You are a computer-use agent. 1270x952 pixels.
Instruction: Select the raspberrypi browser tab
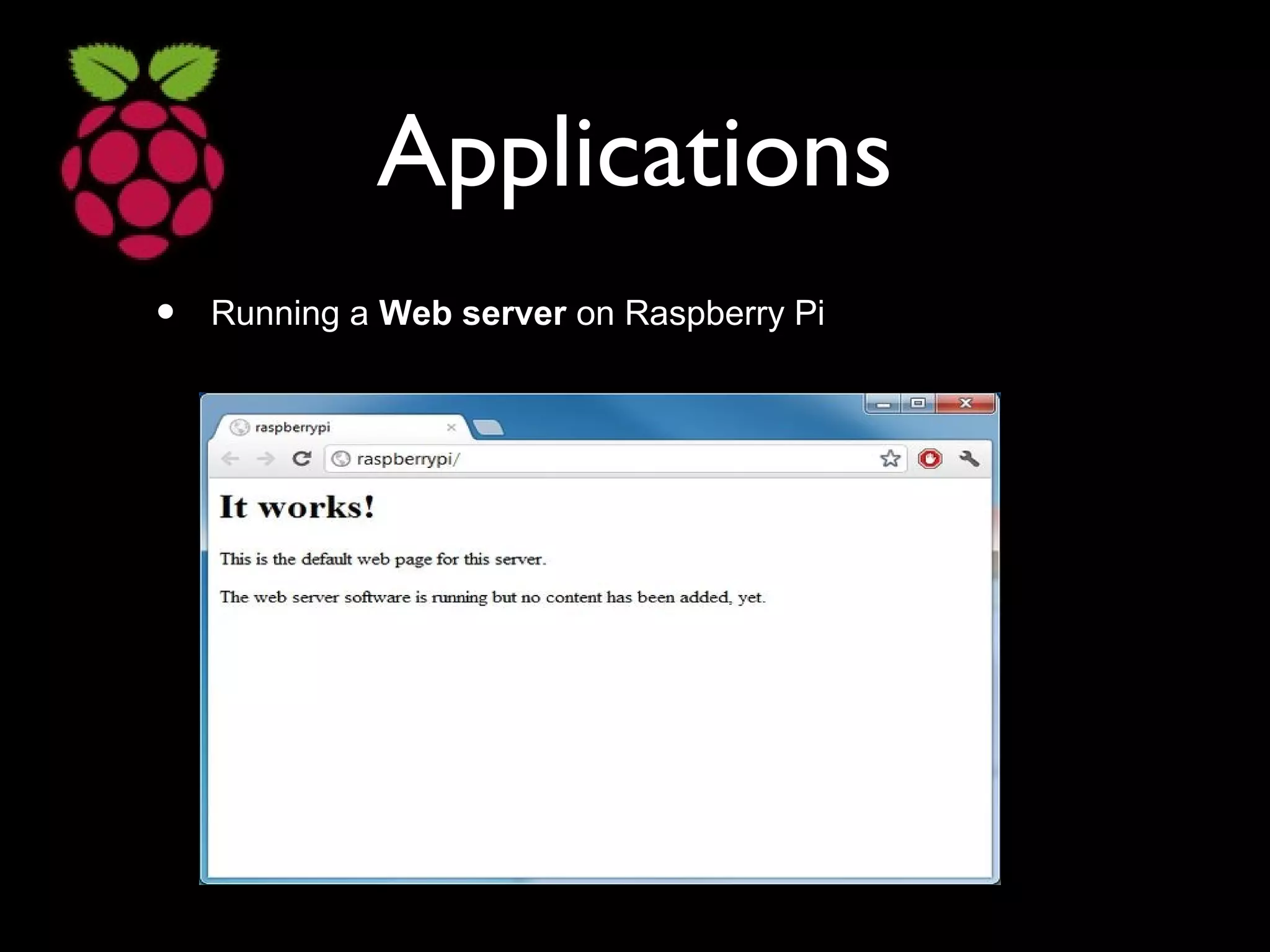point(335,427)
